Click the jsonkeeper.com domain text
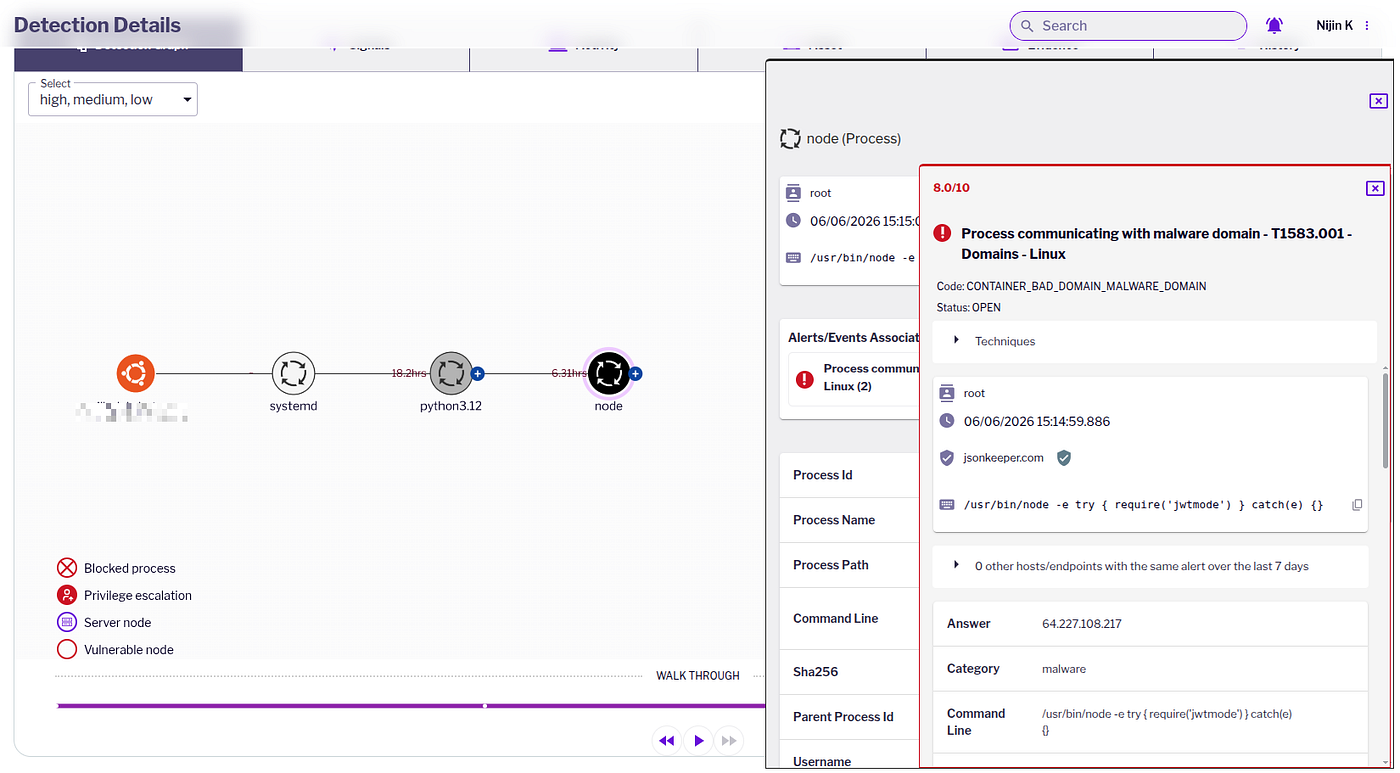 tap(1004, 458)
